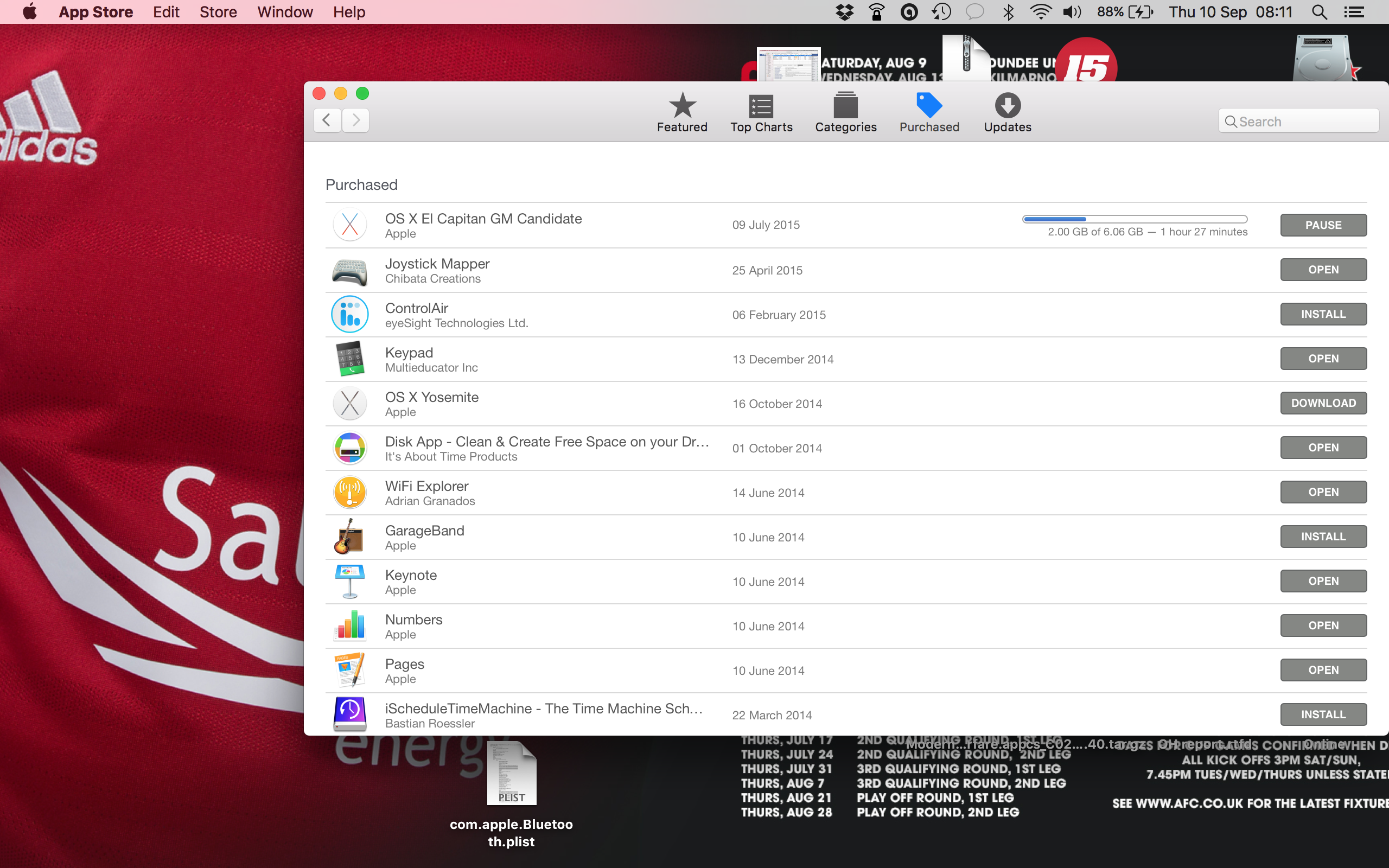The image size is (1389, 868).
Task: Open the battery status menu
Action: (1125, 11)
